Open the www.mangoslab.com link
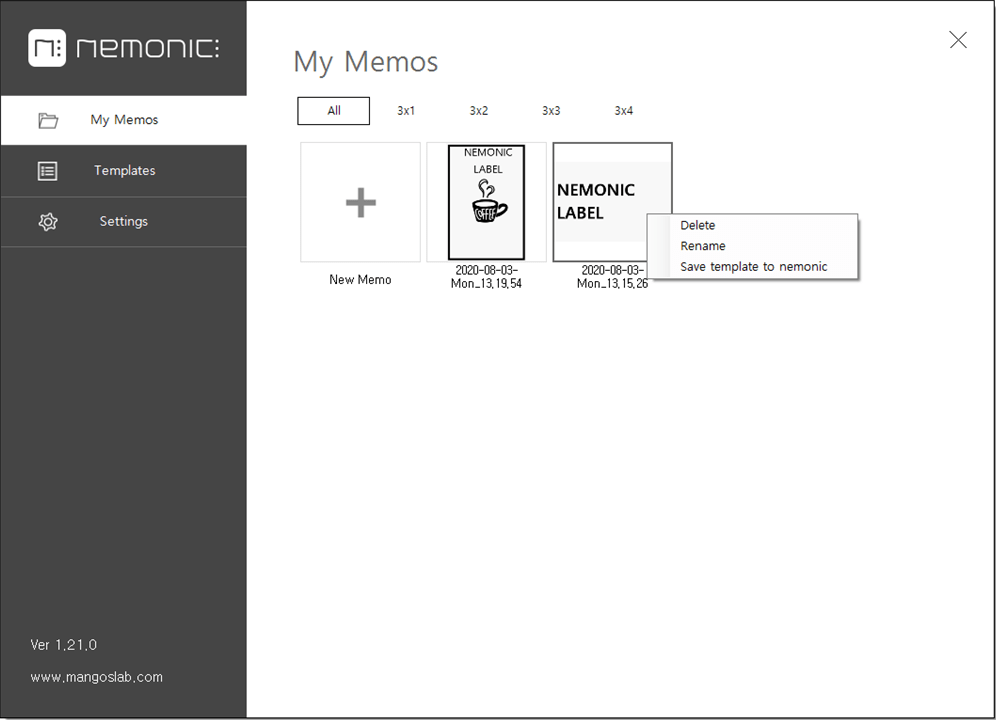996x720 pixels. (x=97, y=677)
